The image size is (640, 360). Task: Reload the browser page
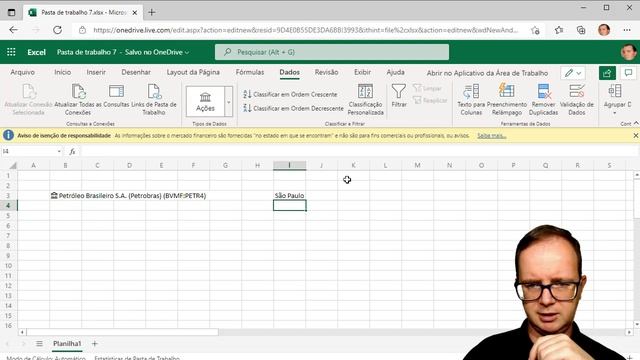[58, 30]
